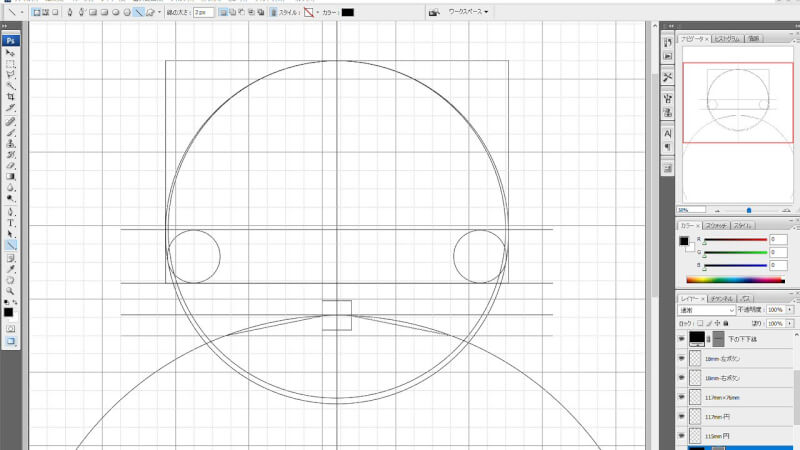800x450 pixels.
Task: Switch to the チャンネル tab
Action: (721, 299)
